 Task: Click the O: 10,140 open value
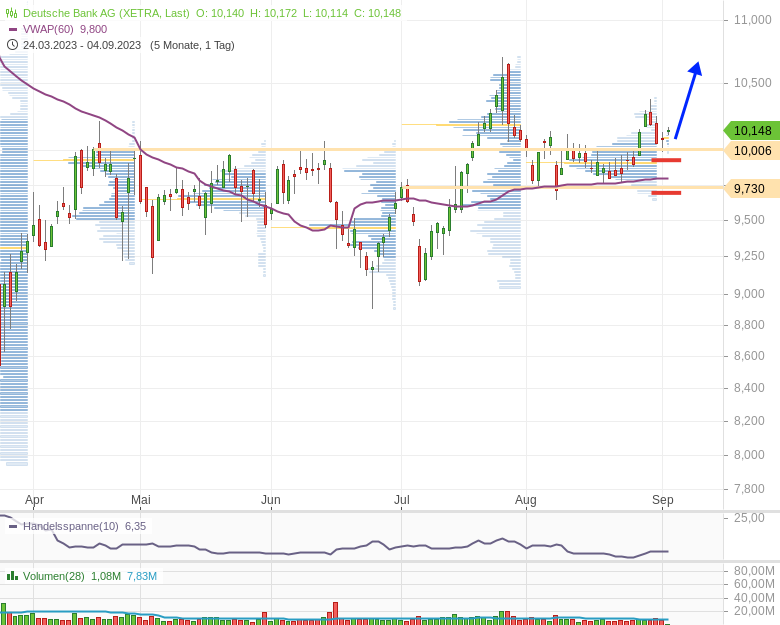[x=220, y=13]
